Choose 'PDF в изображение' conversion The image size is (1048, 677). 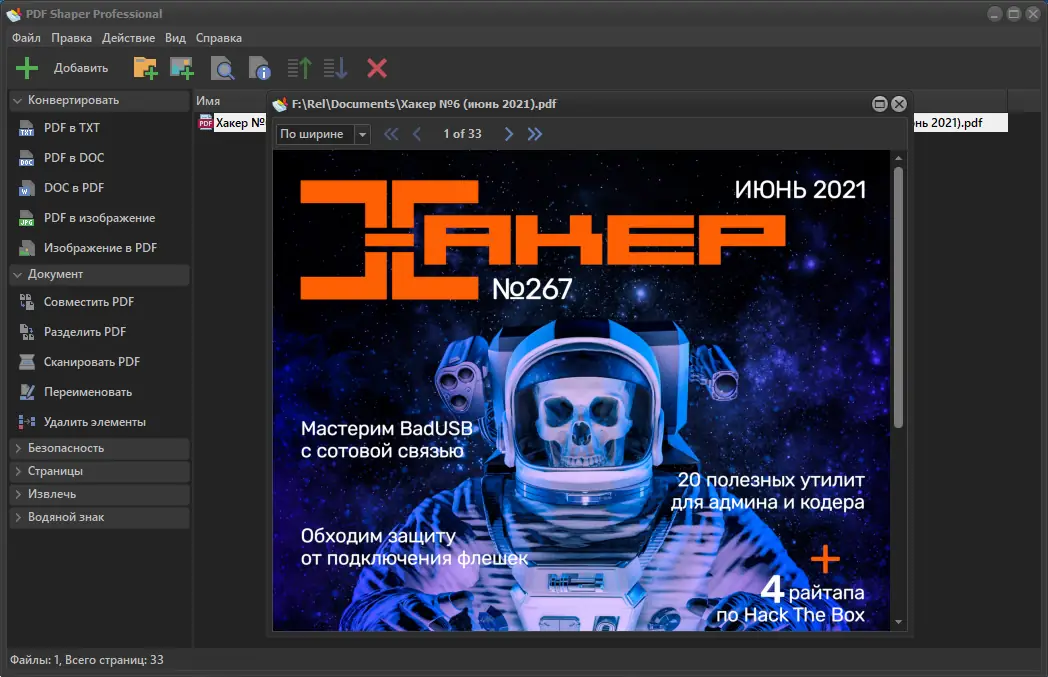point(99,218)
